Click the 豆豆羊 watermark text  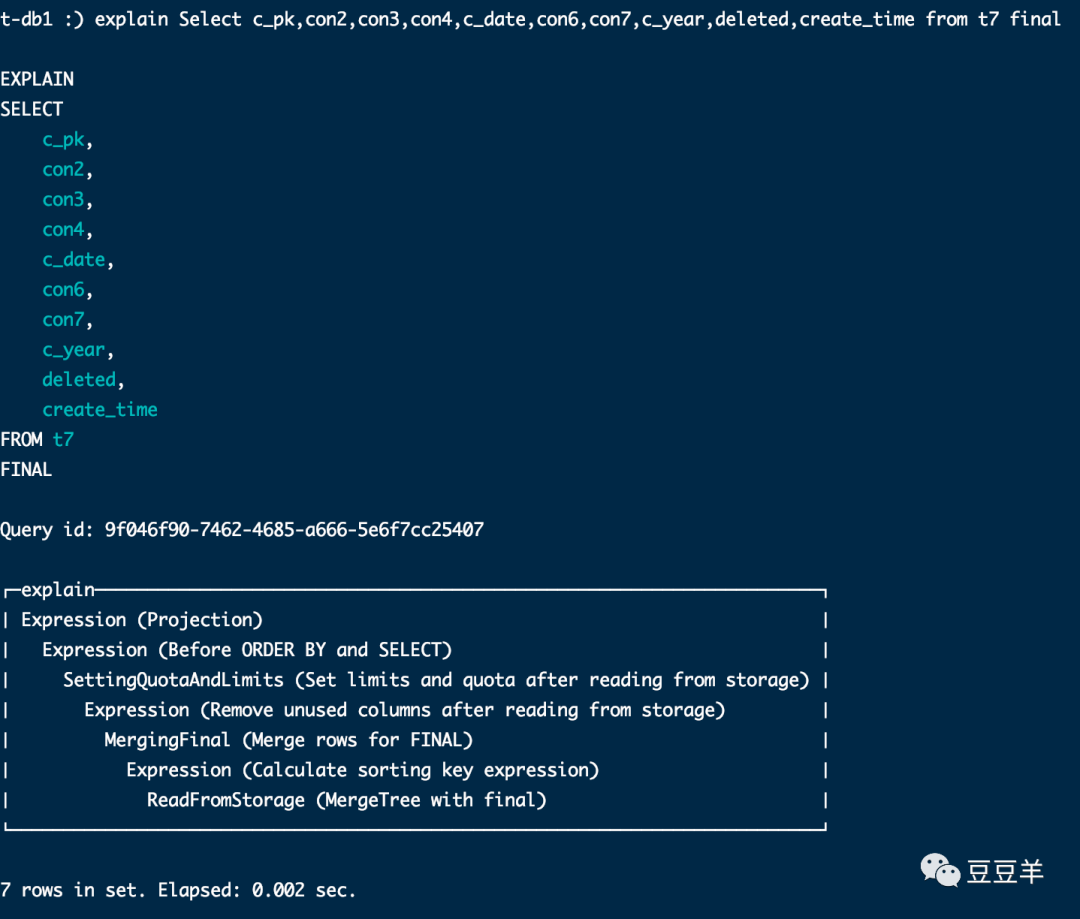point(1005,871)
